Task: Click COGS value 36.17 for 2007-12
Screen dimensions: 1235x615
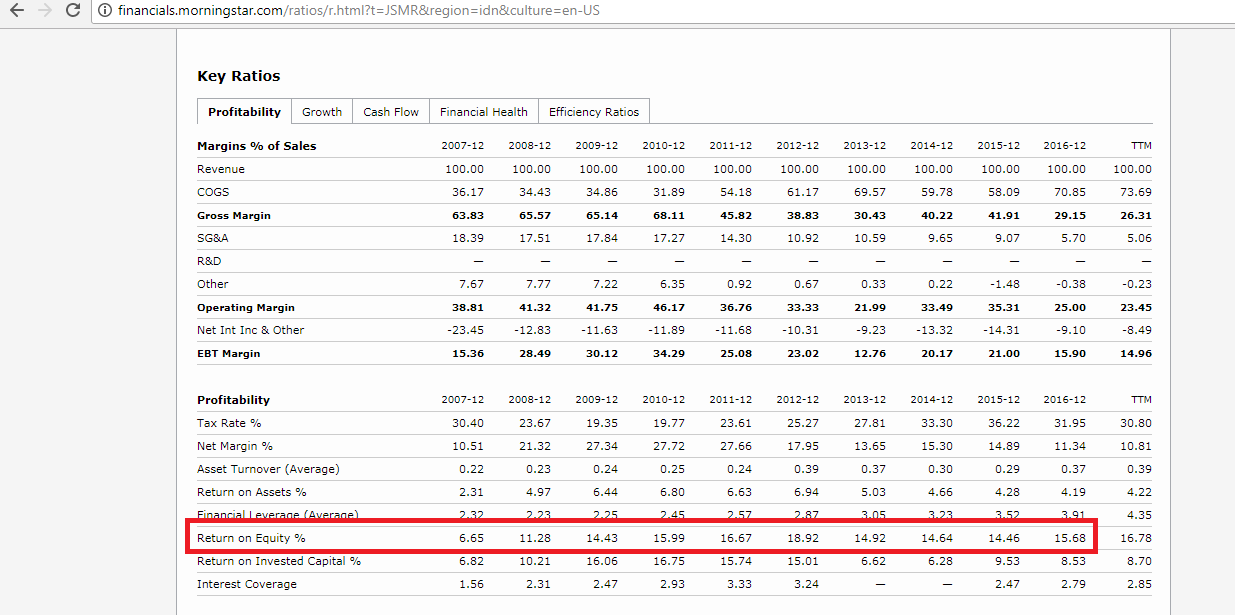Action: coord(467,192)
